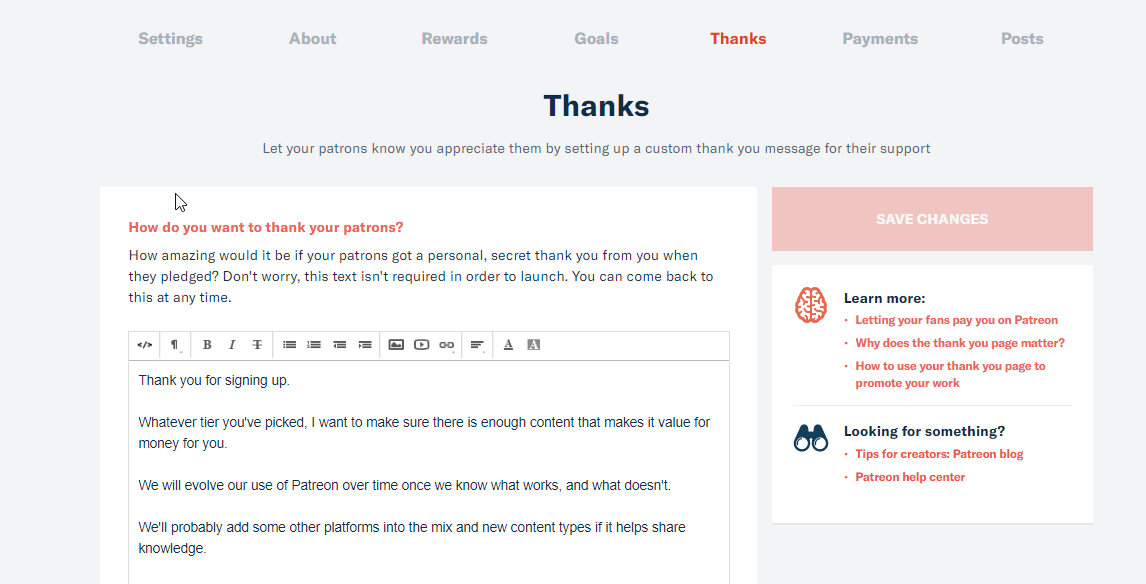Open 'Why does the thank you page matter?' link
Viewport: 1146px width, 584px height.
click(x=960, y=343)
